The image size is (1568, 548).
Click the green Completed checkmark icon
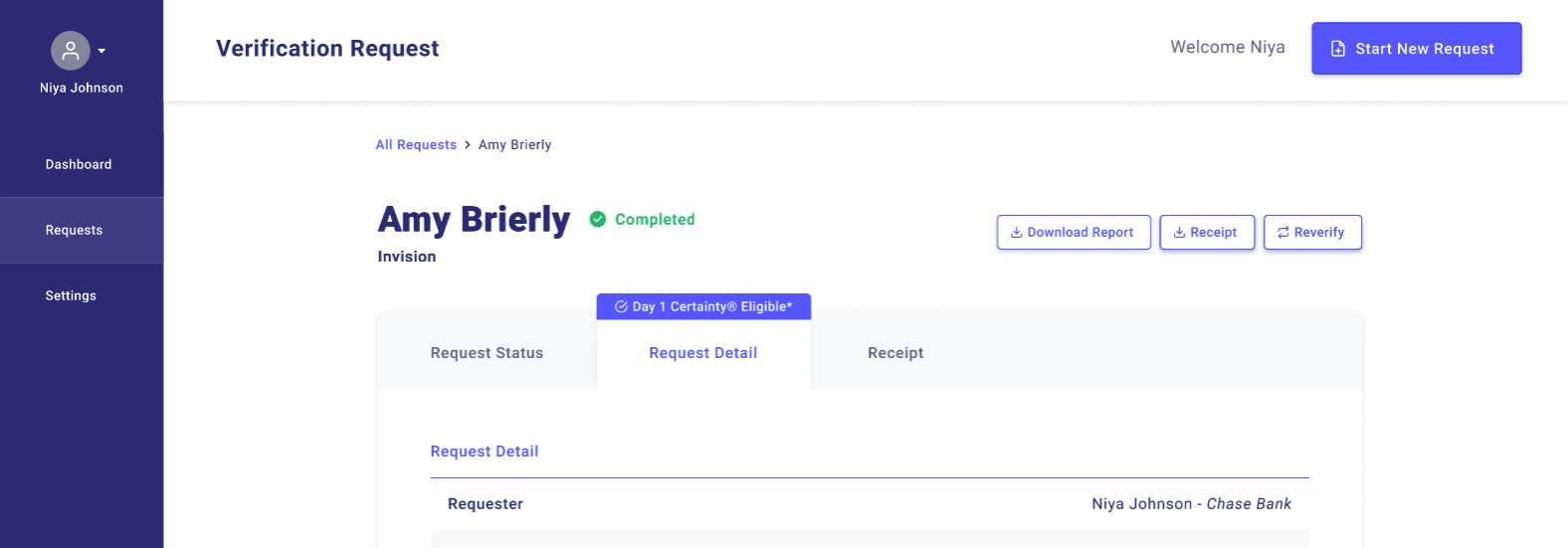pyautogui.click(x=598, y=220)
